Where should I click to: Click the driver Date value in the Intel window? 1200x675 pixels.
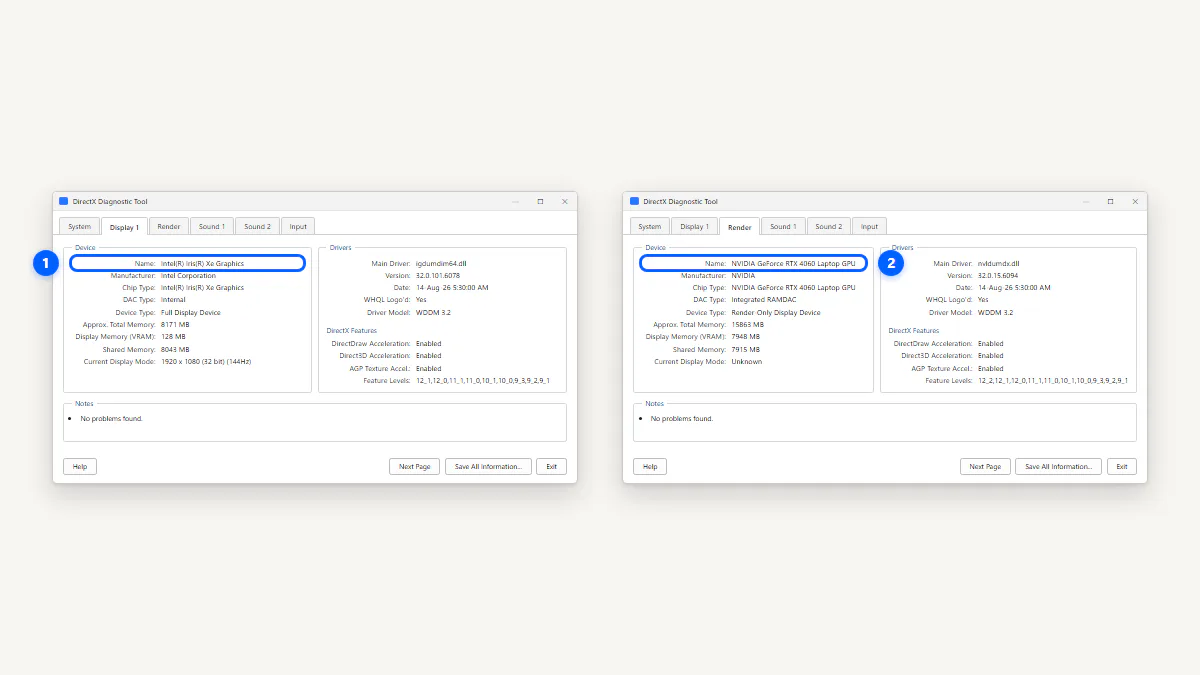point(452,288)
